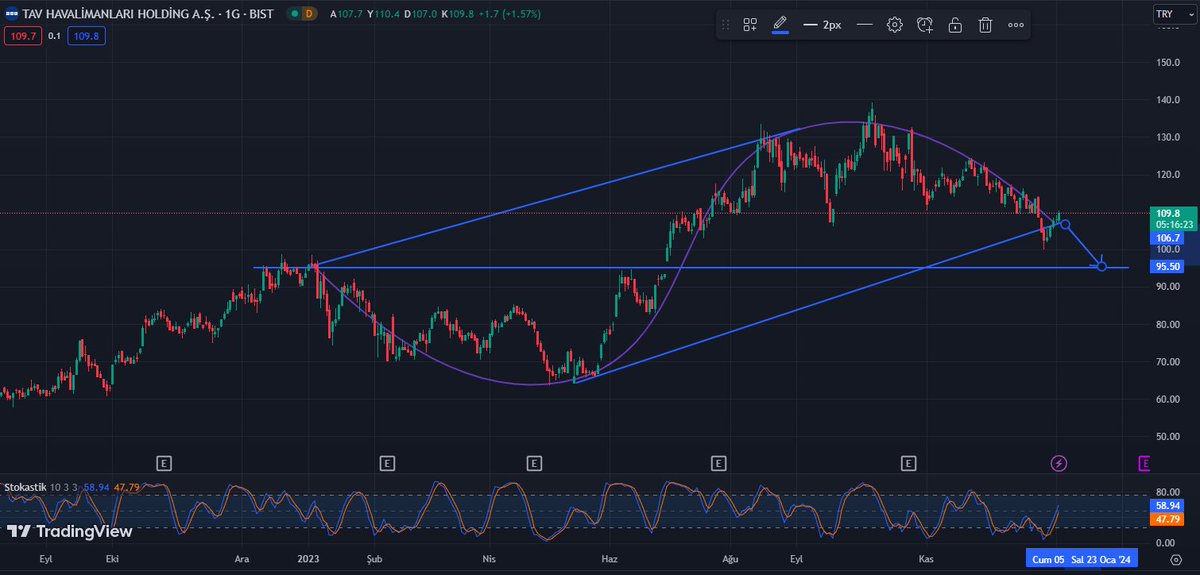Toggle the lock on the drawing
Screen dimensions: 1200x575
pyautogui.click(x=955, y=25)
